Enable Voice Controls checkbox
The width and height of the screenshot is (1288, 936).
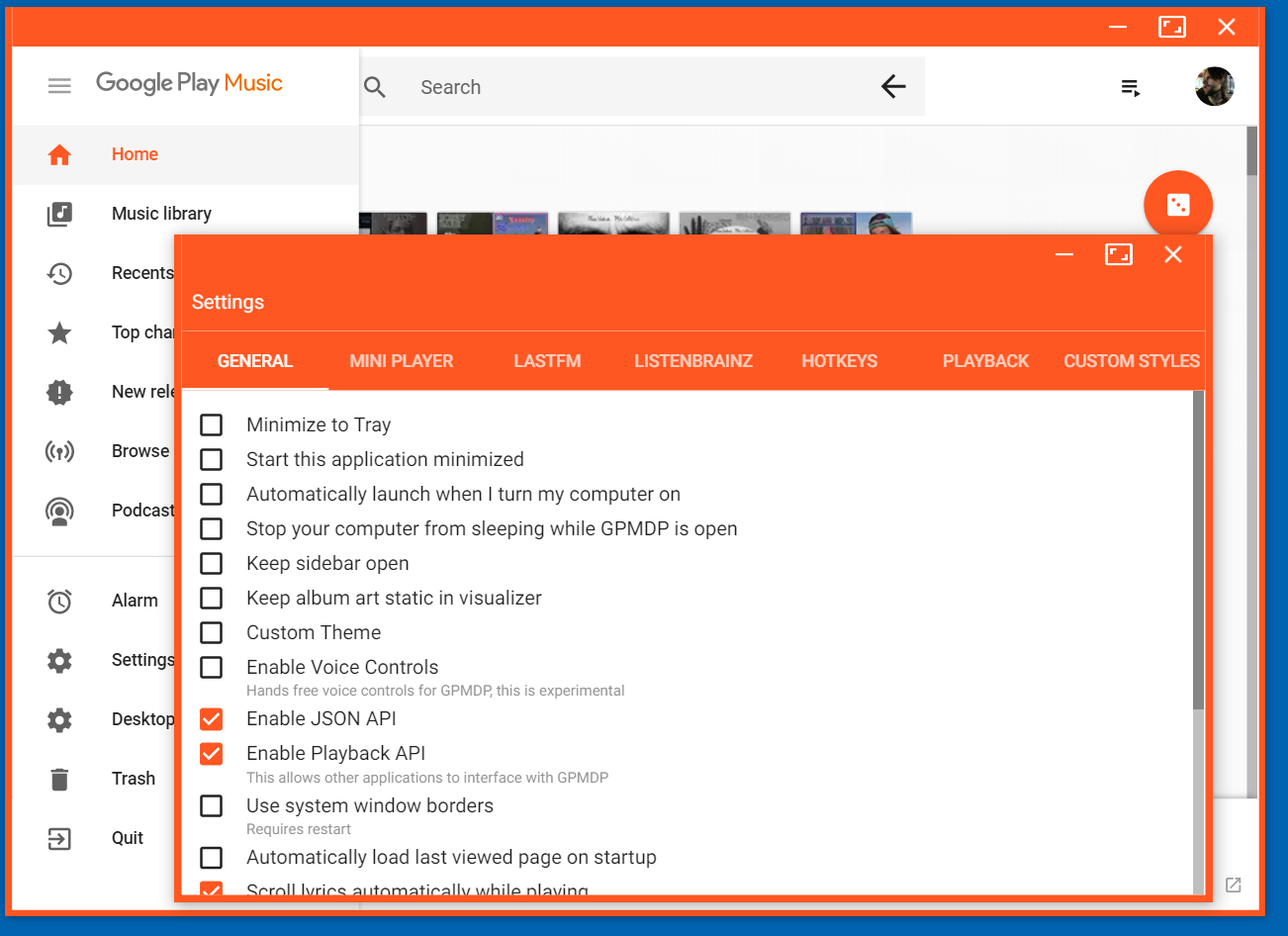[212, 667]
